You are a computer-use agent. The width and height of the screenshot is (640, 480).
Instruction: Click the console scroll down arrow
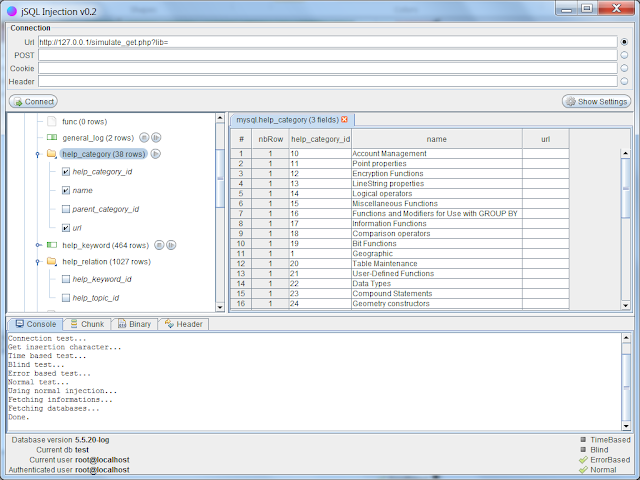tap(626, 426)
